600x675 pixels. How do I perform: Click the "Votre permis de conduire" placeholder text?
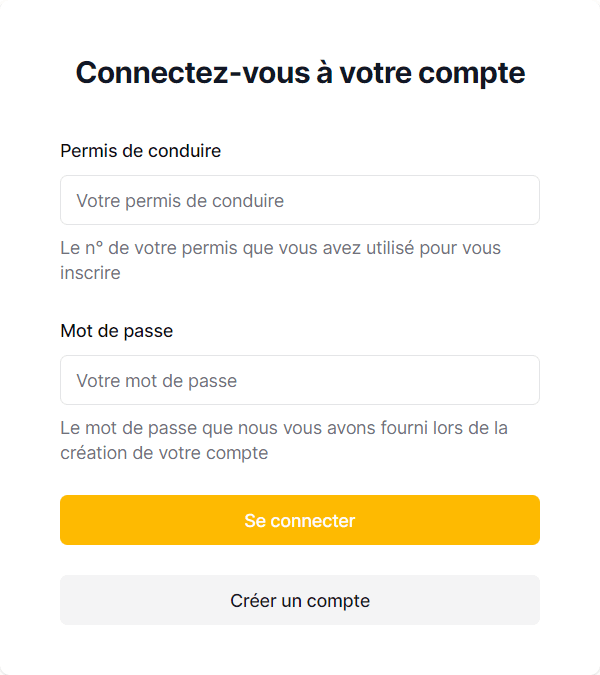[x=180, y=201]
